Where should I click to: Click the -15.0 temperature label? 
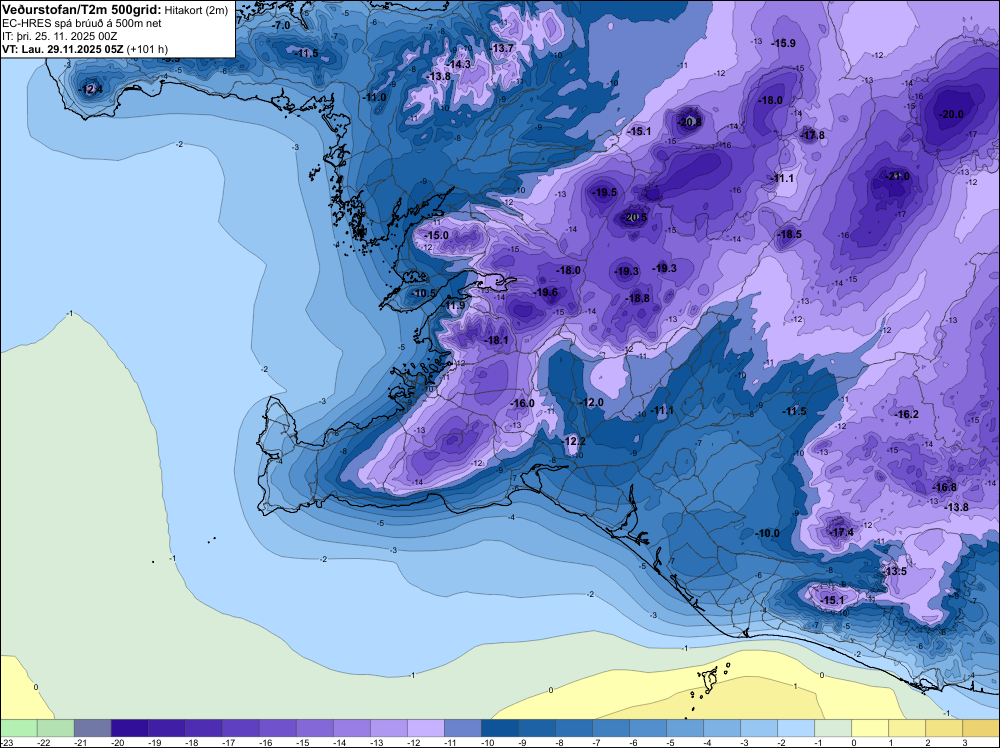point(437,235)
